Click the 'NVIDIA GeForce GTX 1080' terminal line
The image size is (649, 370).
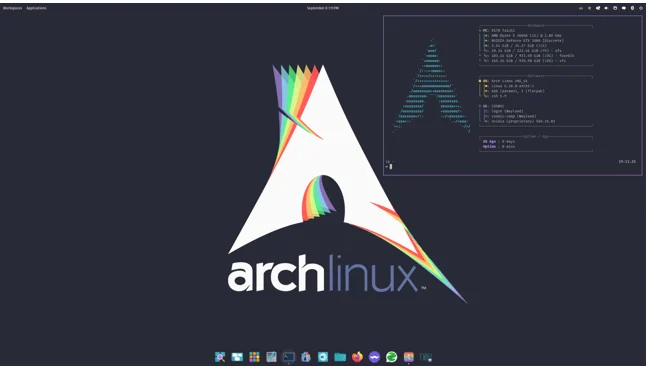tap(524, 41)
